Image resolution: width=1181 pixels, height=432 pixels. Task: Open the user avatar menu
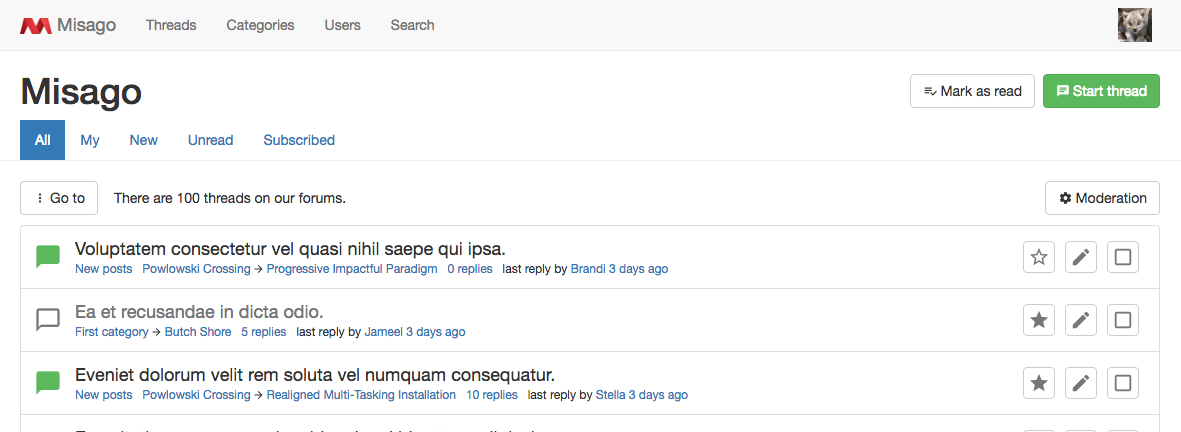pyautogui.click(x=1134, y=25)
